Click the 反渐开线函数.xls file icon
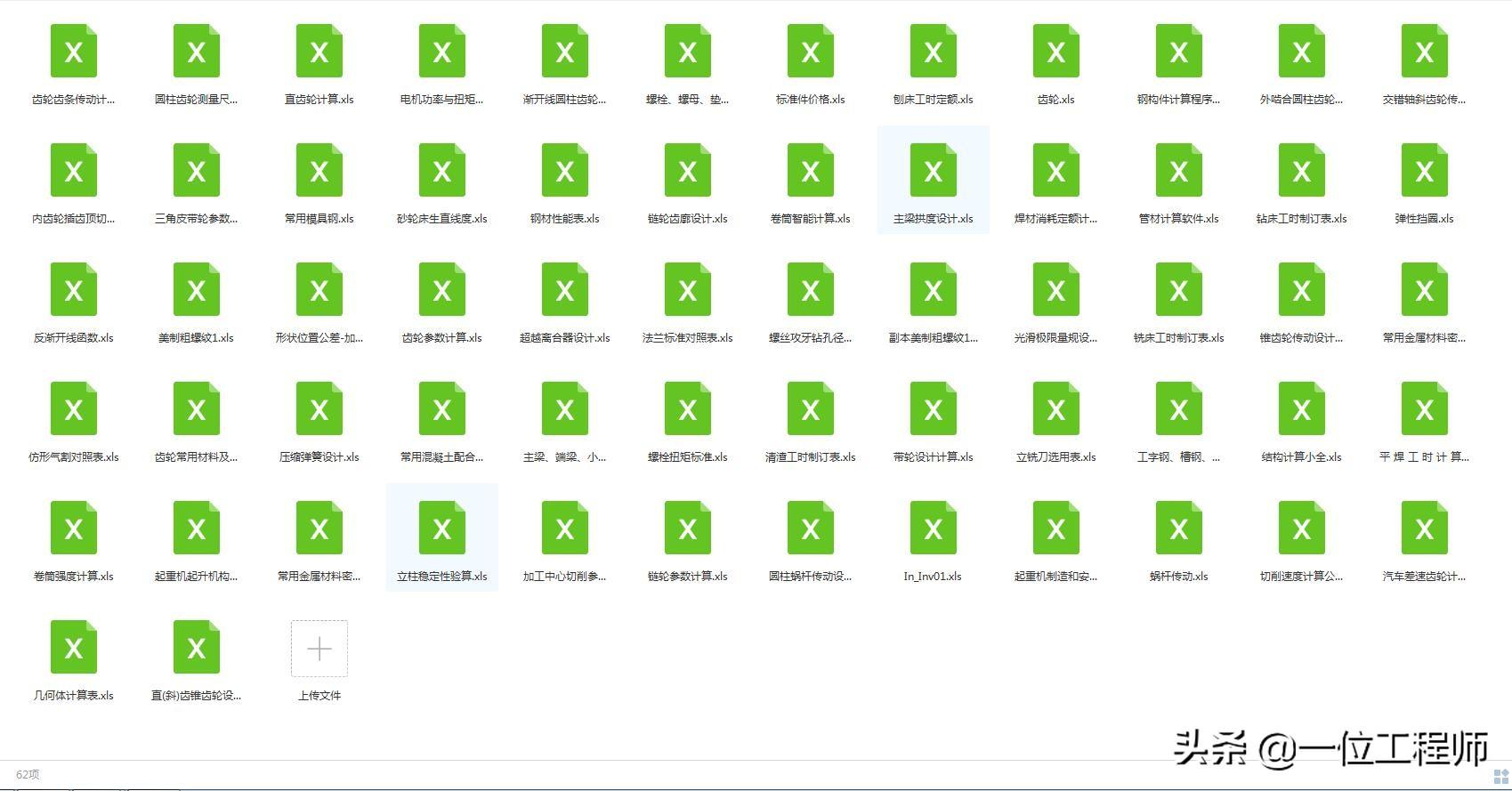The image size is (1512, 791). (74, 290)
